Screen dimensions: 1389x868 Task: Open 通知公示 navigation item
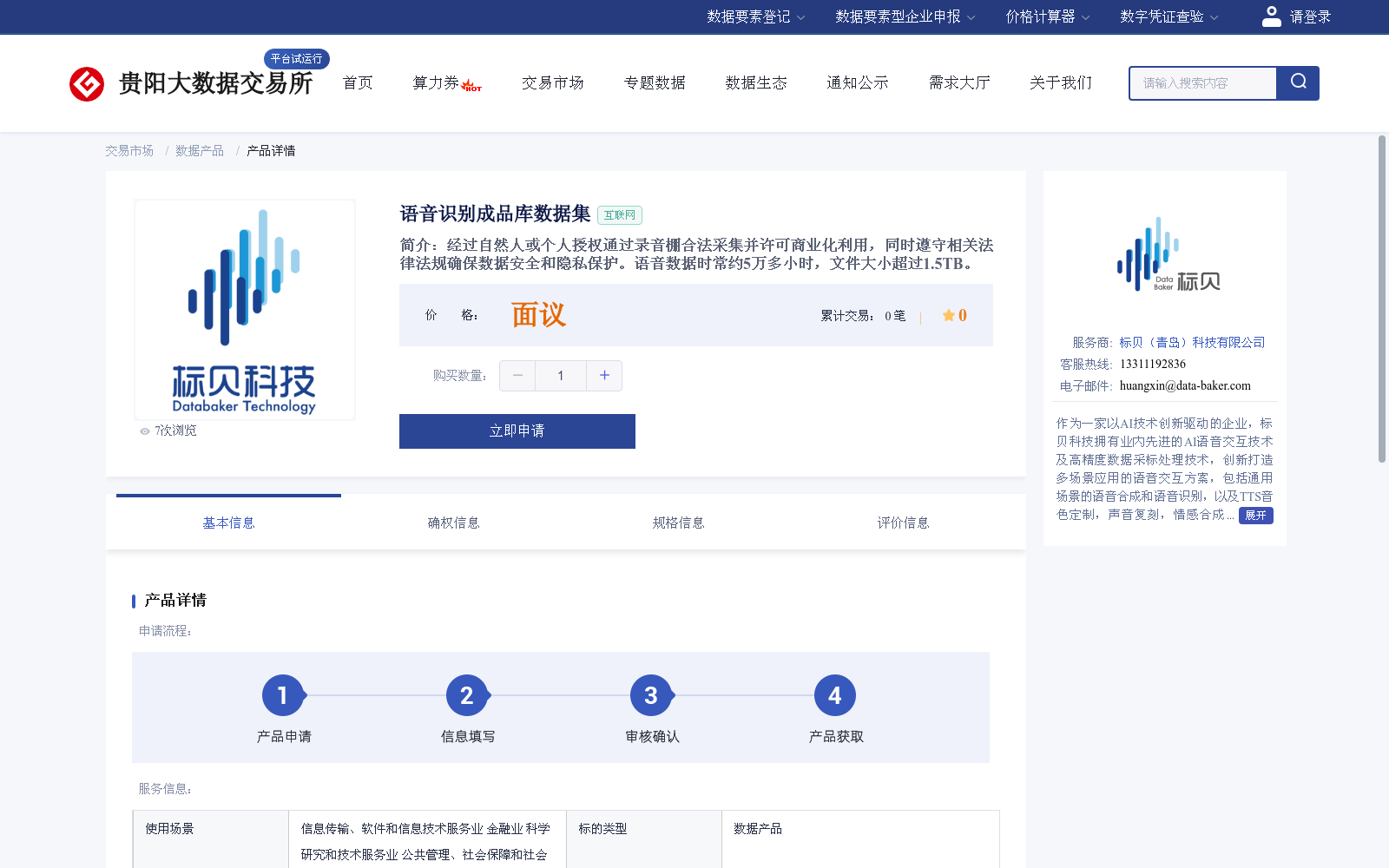point(858,82)
